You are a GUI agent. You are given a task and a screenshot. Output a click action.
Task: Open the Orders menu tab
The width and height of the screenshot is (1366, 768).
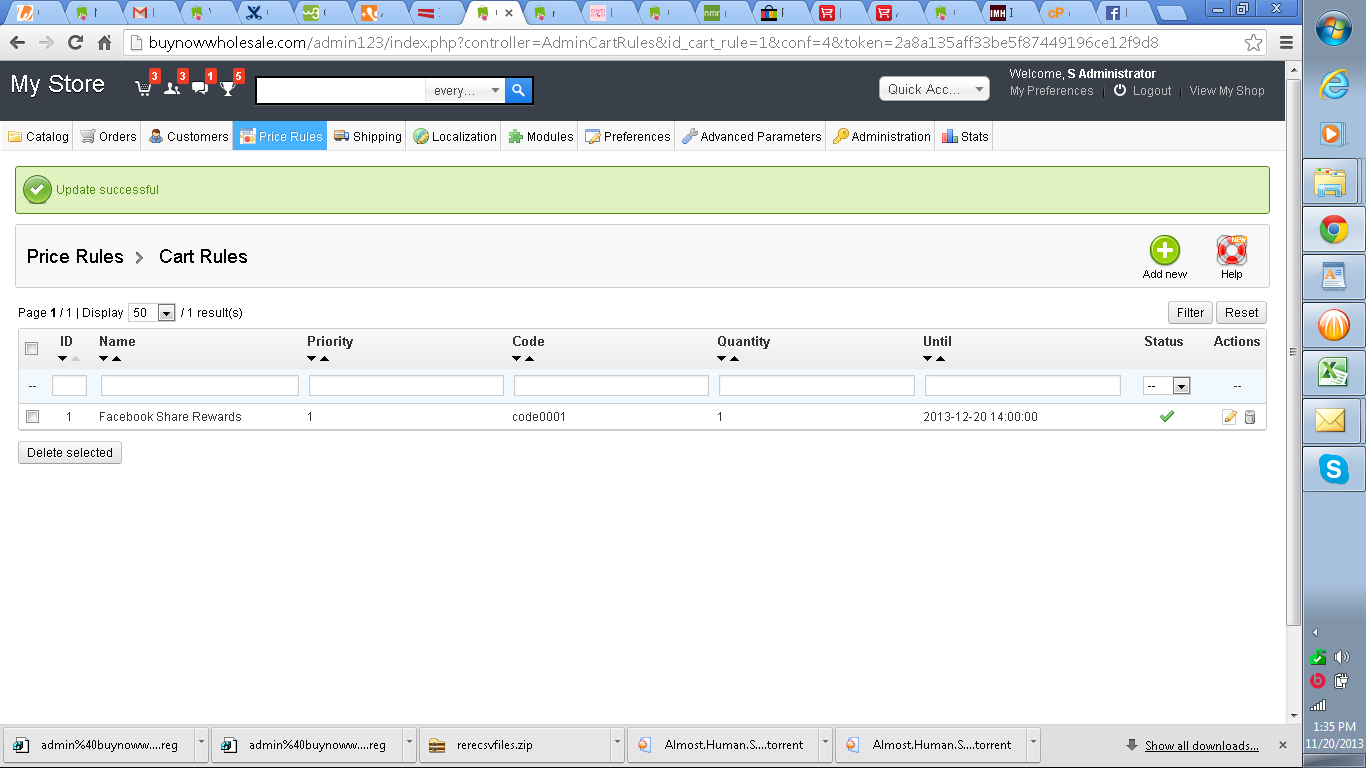108,136
